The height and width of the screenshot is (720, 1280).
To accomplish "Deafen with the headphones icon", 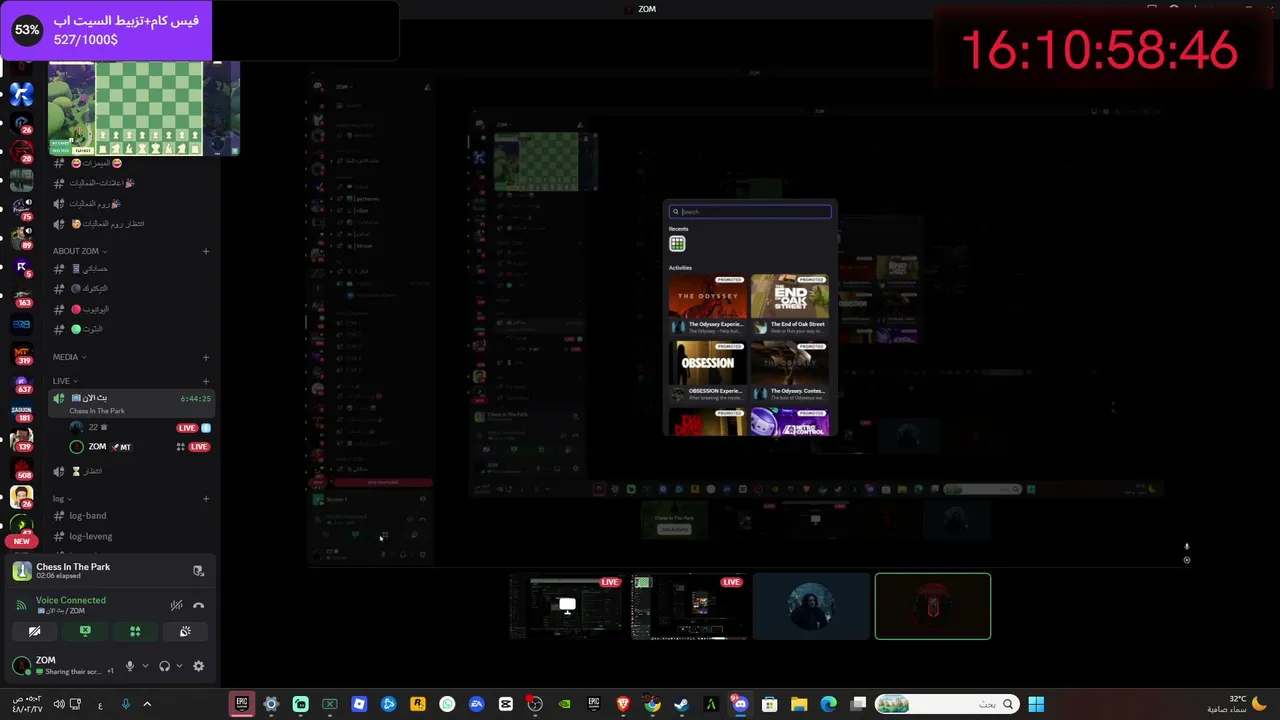I will 164,666.
